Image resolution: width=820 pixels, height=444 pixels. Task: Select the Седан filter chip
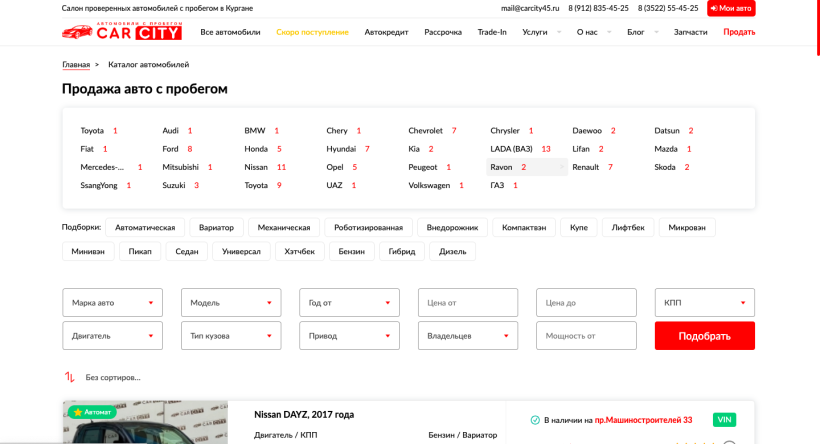[x=187, y=252]
